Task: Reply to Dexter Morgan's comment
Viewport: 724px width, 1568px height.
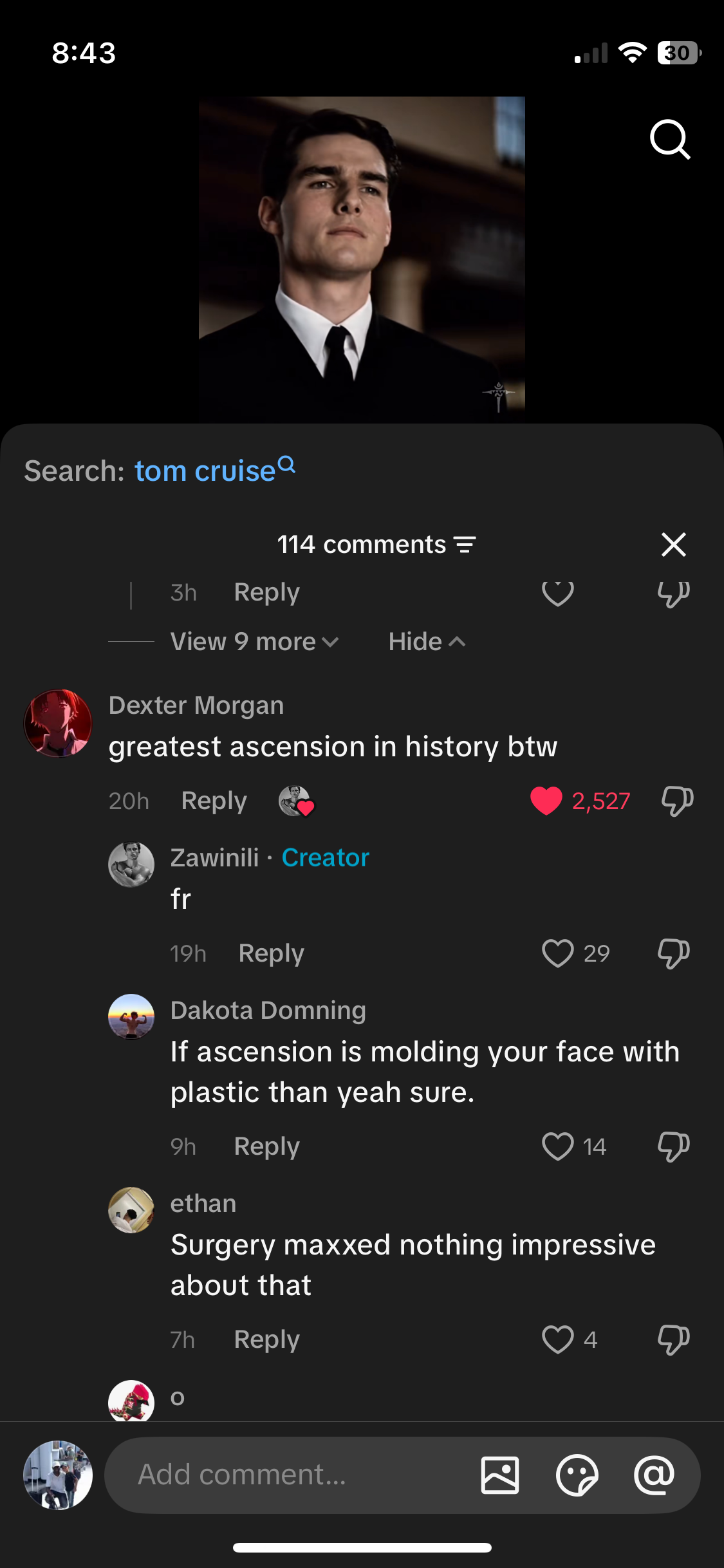Action: 214,801
